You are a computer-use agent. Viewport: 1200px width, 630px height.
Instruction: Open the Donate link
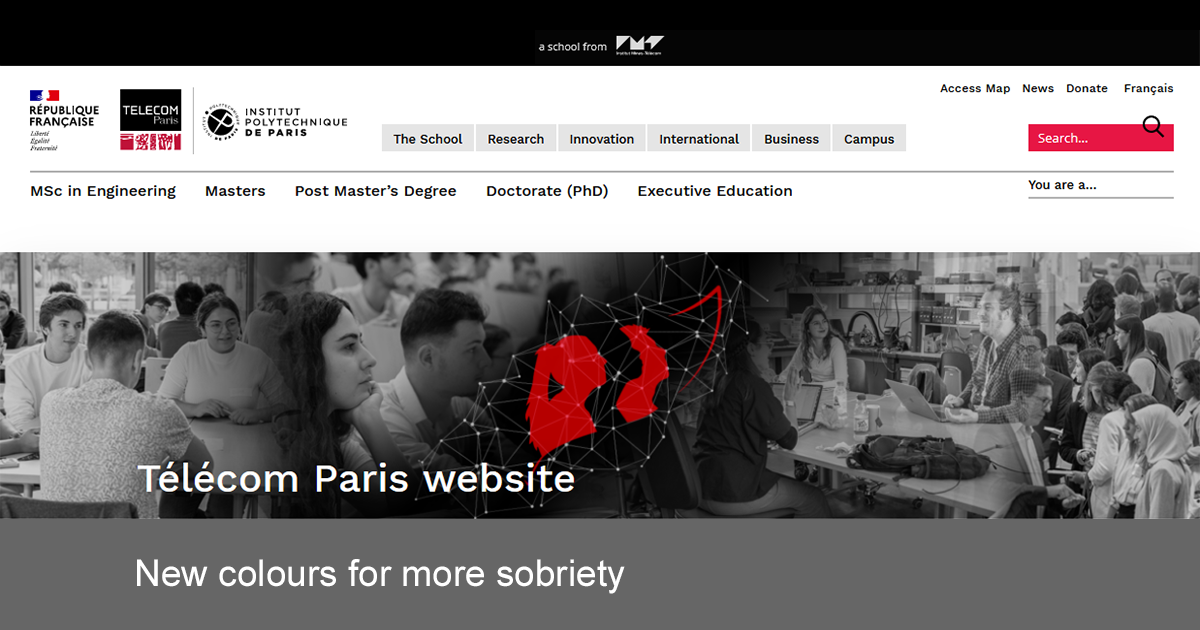point(1087,88)
